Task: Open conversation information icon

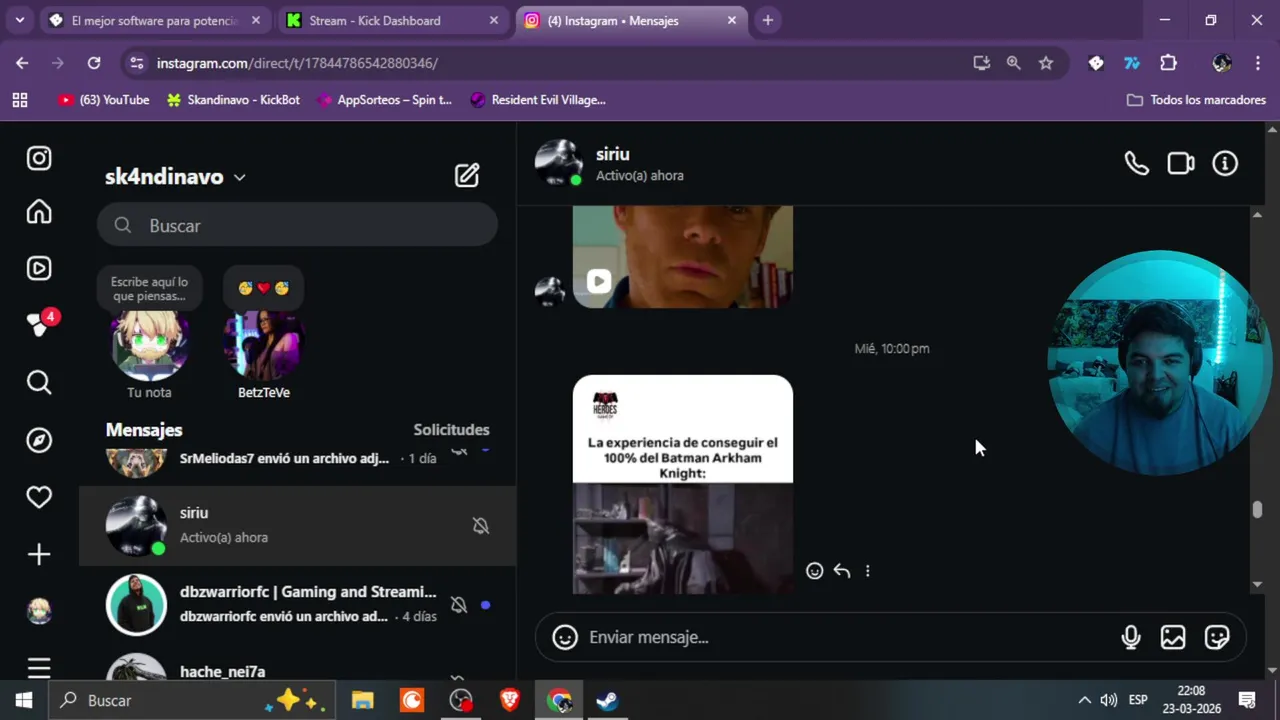Action: coord(1225,163)
